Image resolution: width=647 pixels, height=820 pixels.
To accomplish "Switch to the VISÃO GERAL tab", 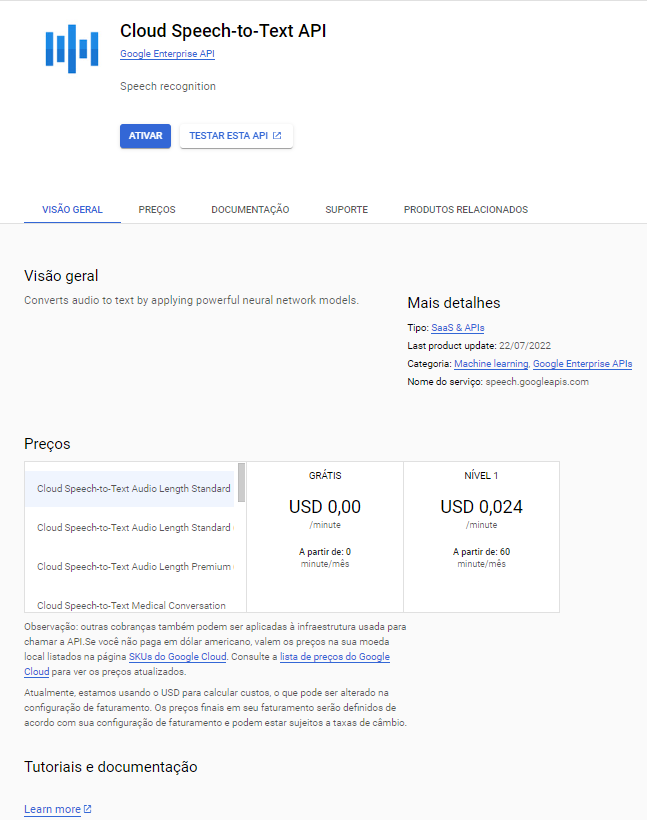I will click(x=72, y=210).
